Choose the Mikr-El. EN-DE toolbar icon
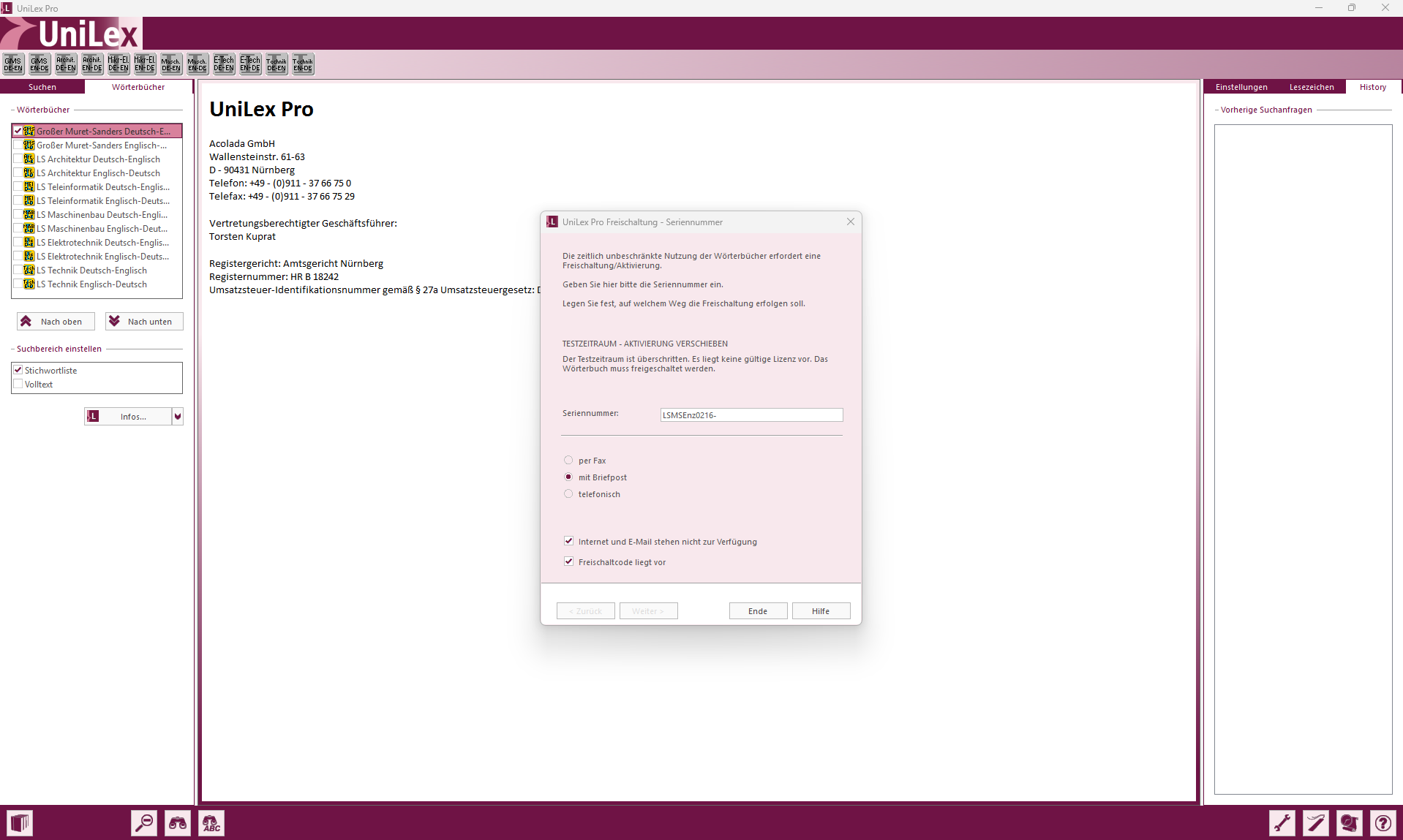This screenshot has width=1403, height=840. click(145, 64)
